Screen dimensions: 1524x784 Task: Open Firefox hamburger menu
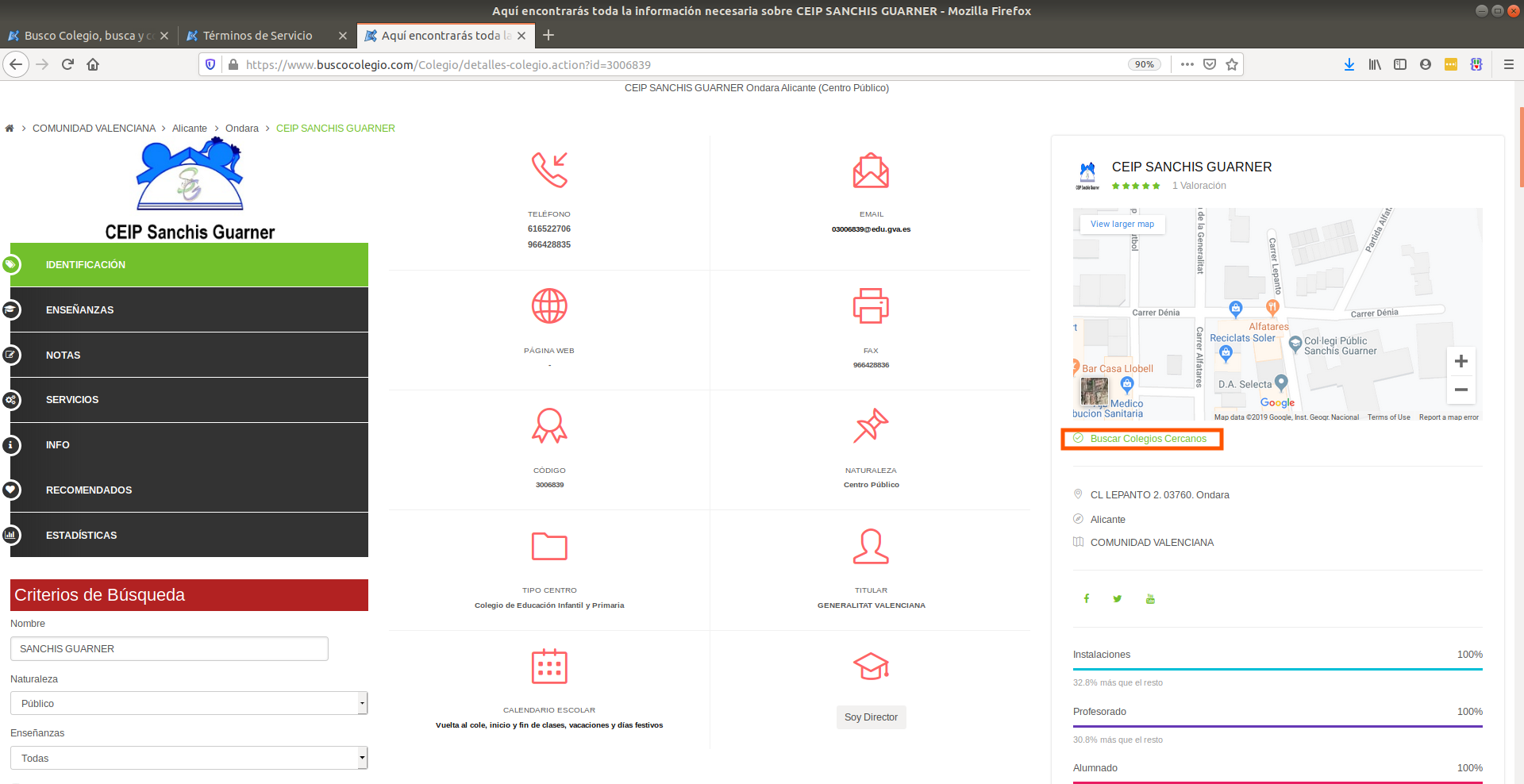click(1508, 64)
